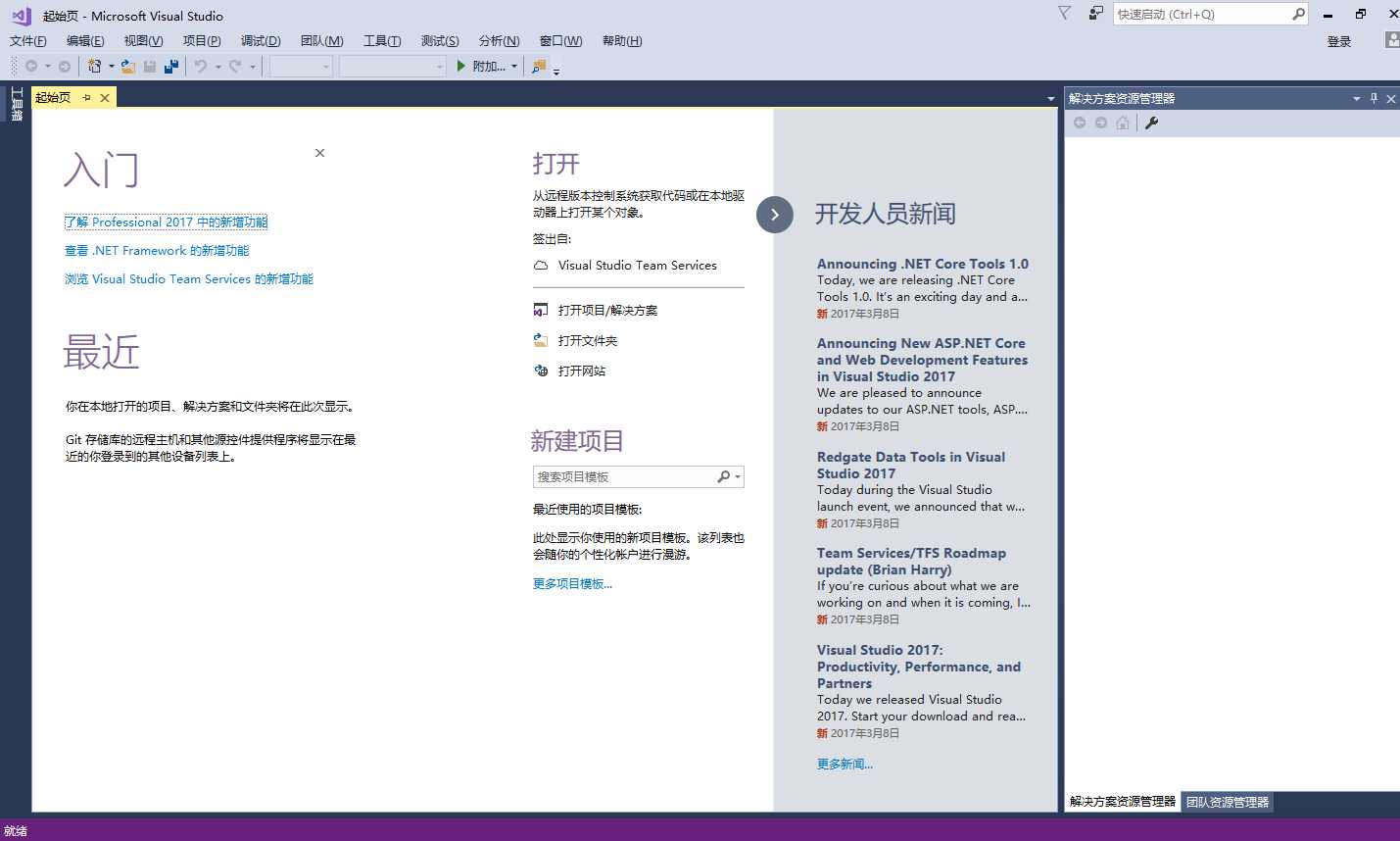Click the Visual Studio logo in title bar

coord(21,16)
